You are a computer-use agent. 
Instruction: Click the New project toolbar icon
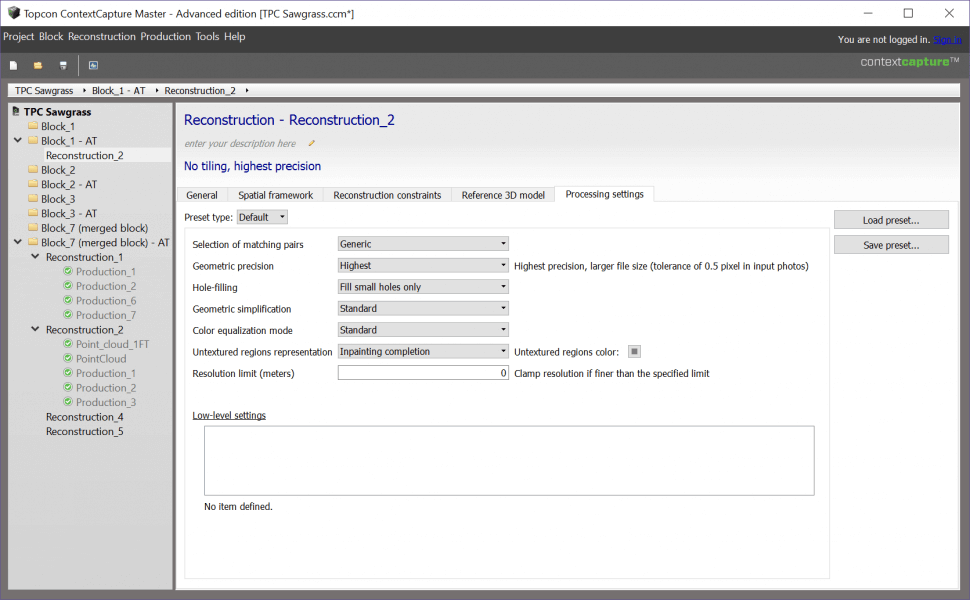[x=14, y=66]
